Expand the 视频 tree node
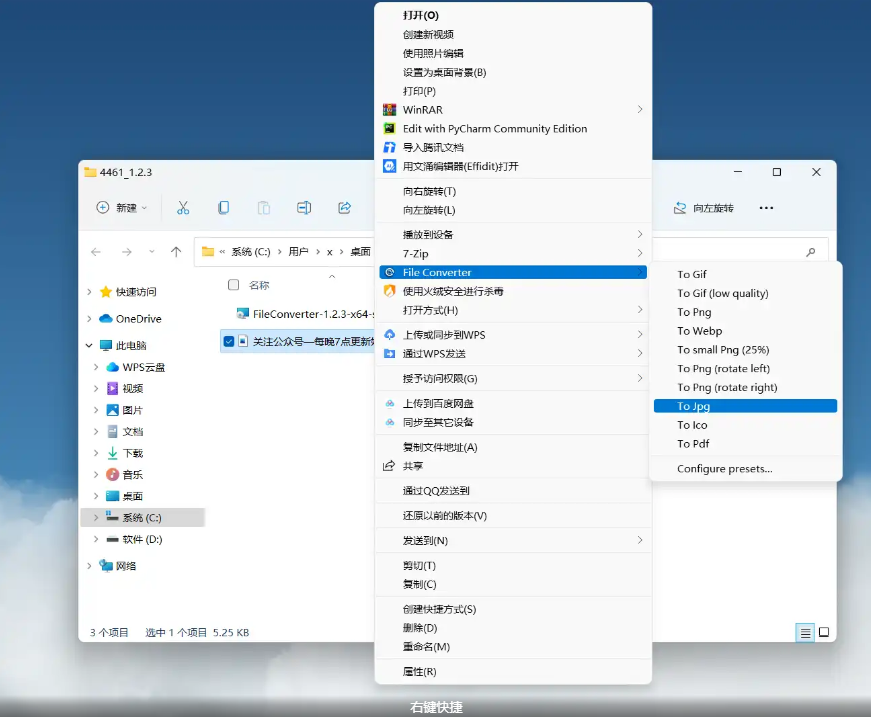 click(96, 388)
